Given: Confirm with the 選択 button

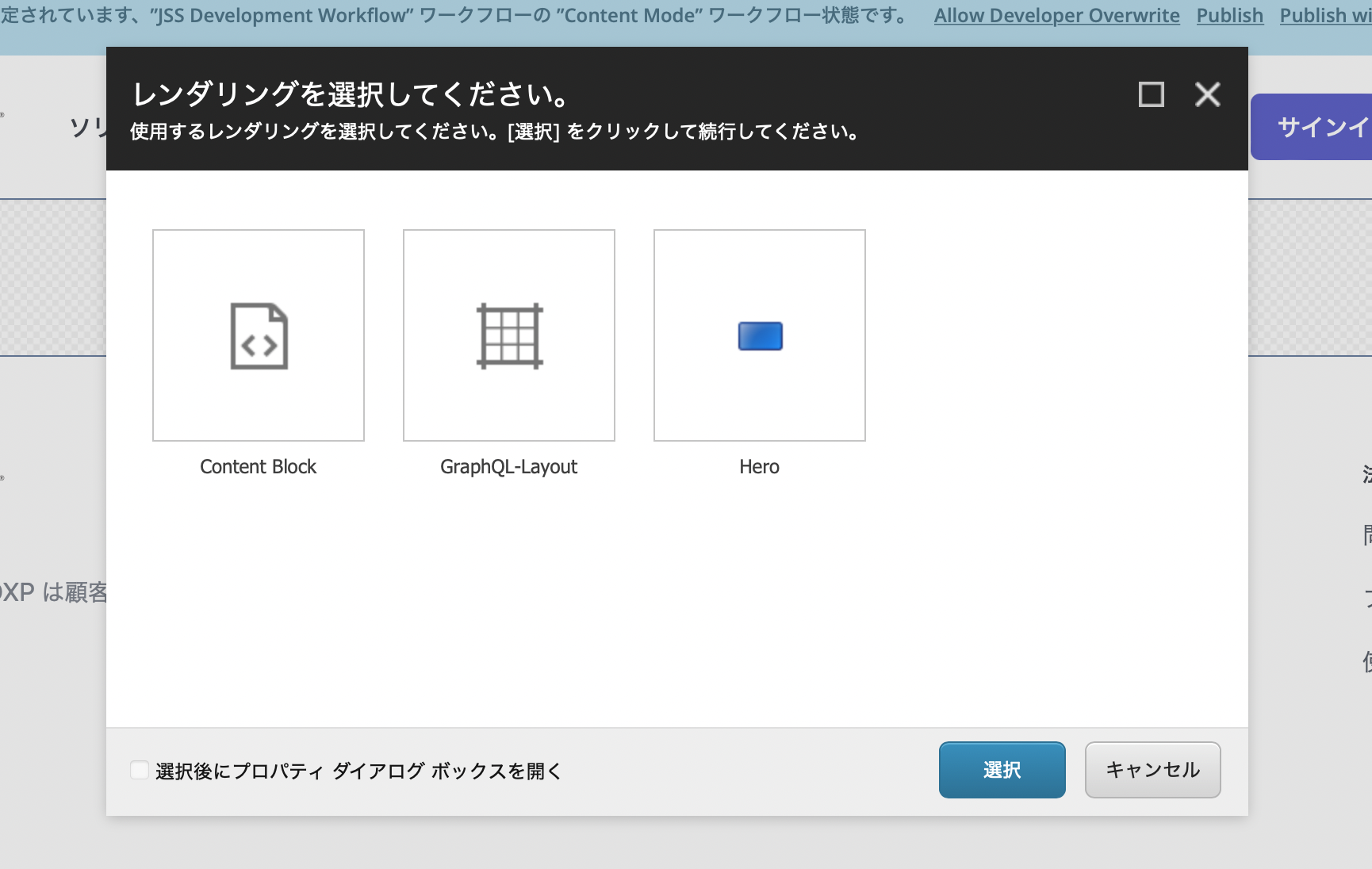Looking at the screenshot, I should point(1002,770).
